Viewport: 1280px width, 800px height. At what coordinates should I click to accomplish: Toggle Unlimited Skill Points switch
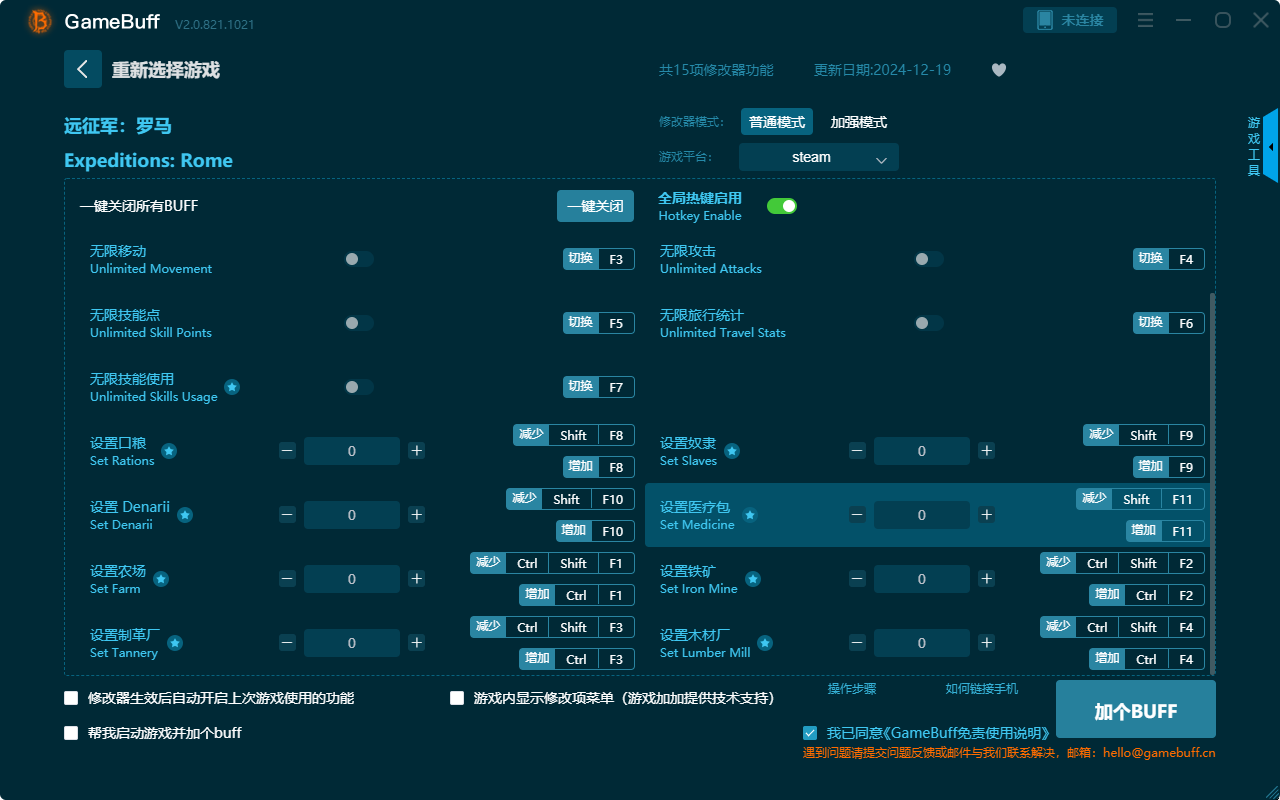[358, 323]
